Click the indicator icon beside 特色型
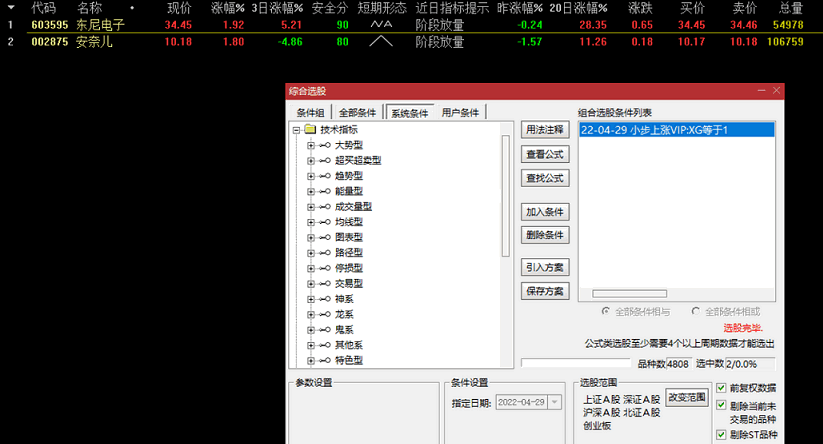The height and width of the screenshot is (444, 823). 325,361
